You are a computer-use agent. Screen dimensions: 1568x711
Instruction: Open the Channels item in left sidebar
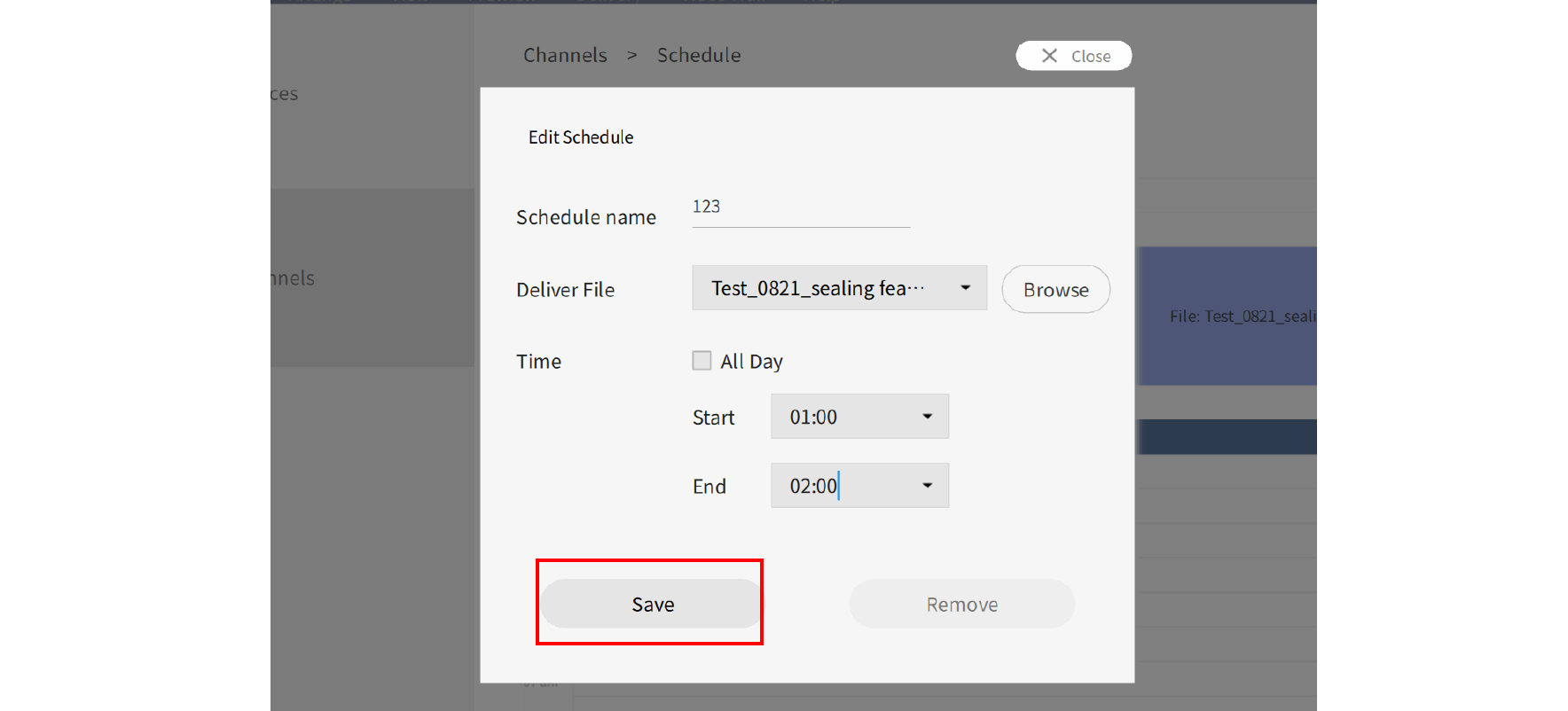293,278
